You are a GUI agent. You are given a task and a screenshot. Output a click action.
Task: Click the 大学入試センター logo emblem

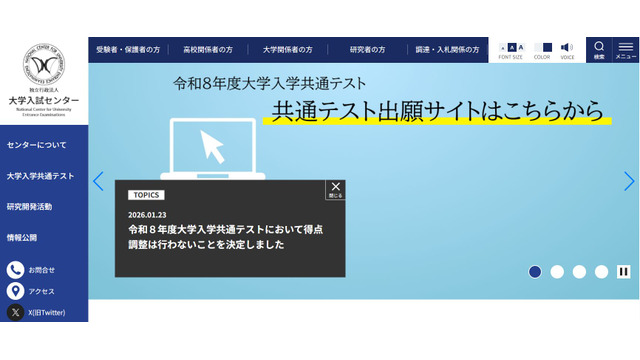coord(44,64)
